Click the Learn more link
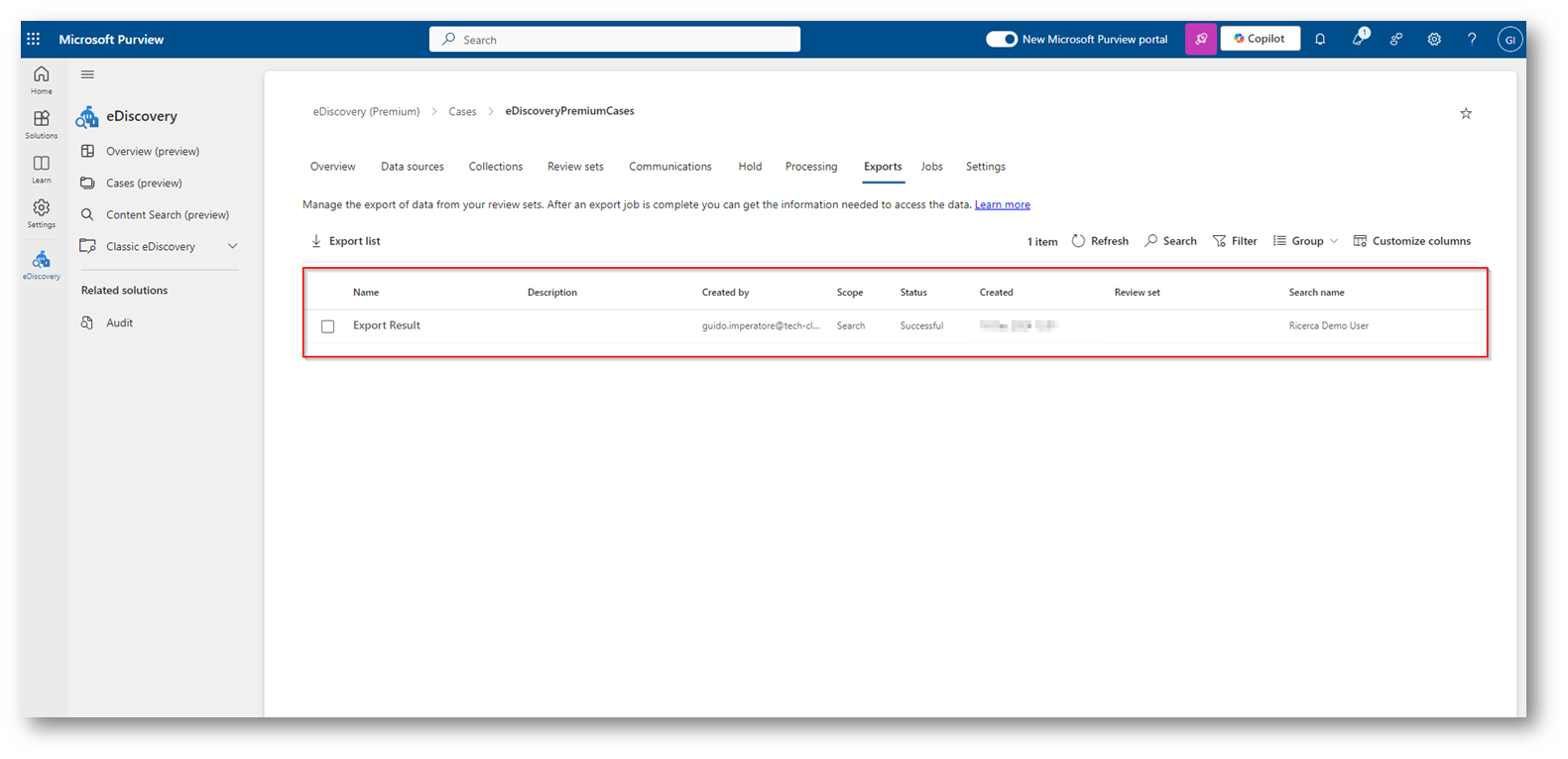 pos(1002,204)
